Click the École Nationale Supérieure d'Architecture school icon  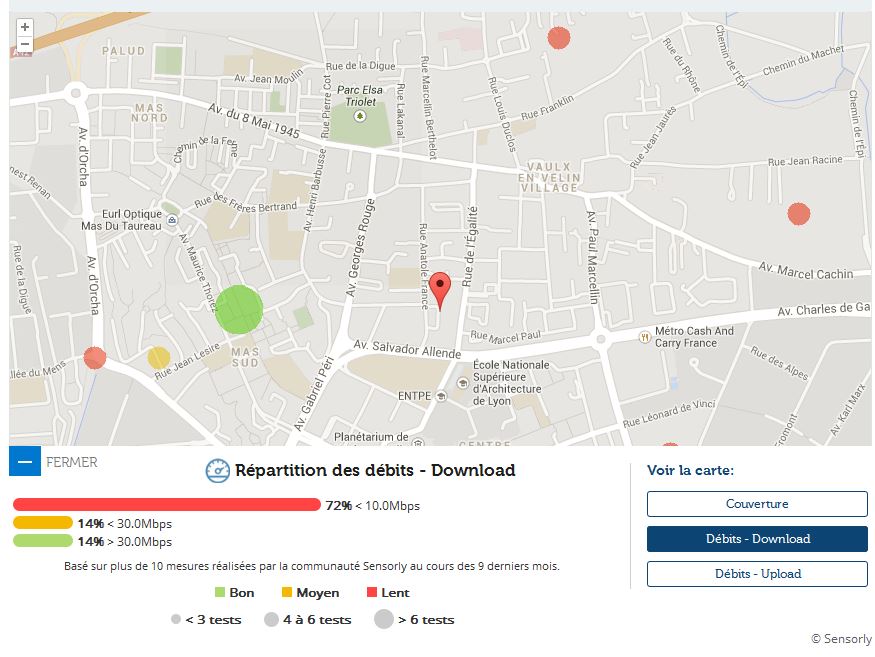click(x=463, y=383)
